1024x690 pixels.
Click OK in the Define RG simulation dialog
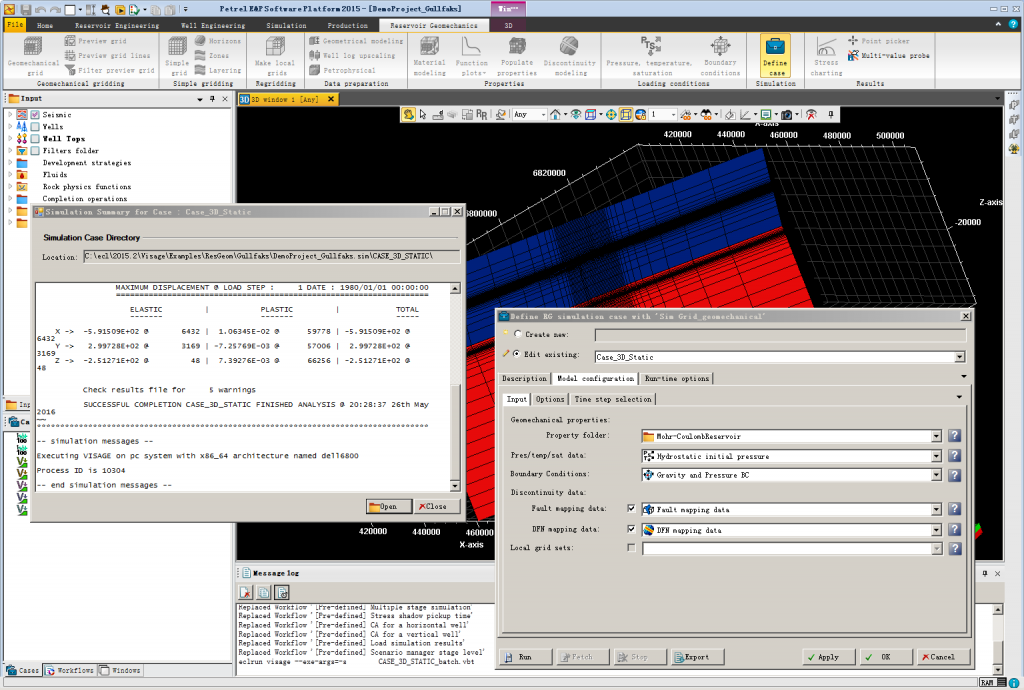click(886, 657)
